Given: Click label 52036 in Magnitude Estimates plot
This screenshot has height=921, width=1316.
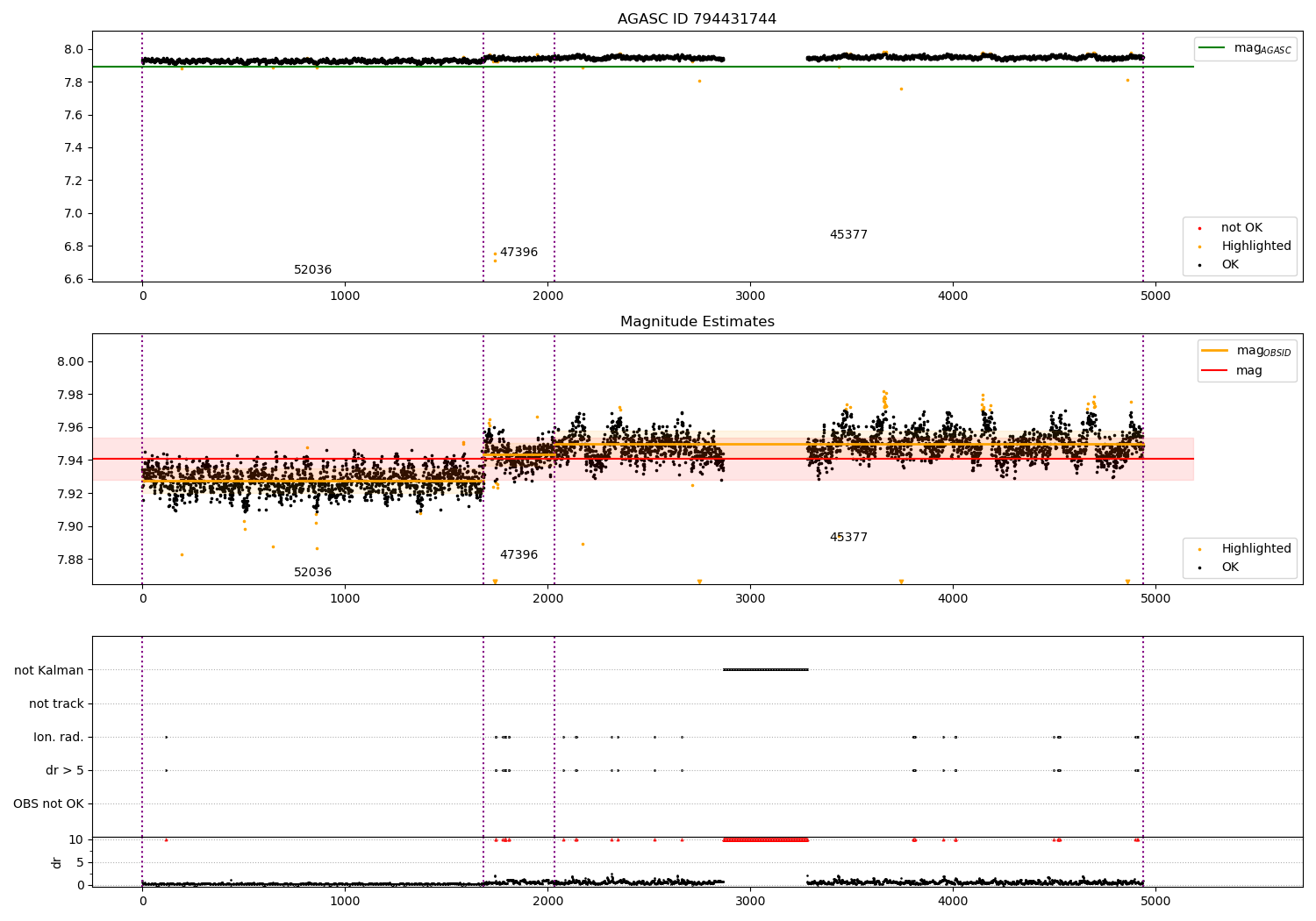Looking at the screenshot, I should pyautogui.click(x=312, y=573).
